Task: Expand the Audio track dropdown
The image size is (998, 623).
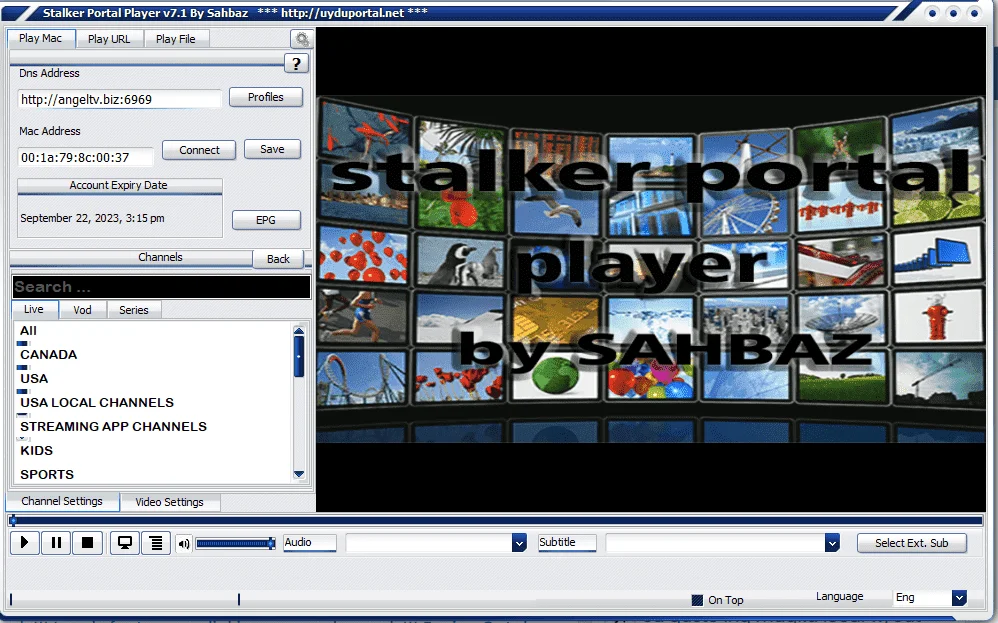Action: (519, 543)
